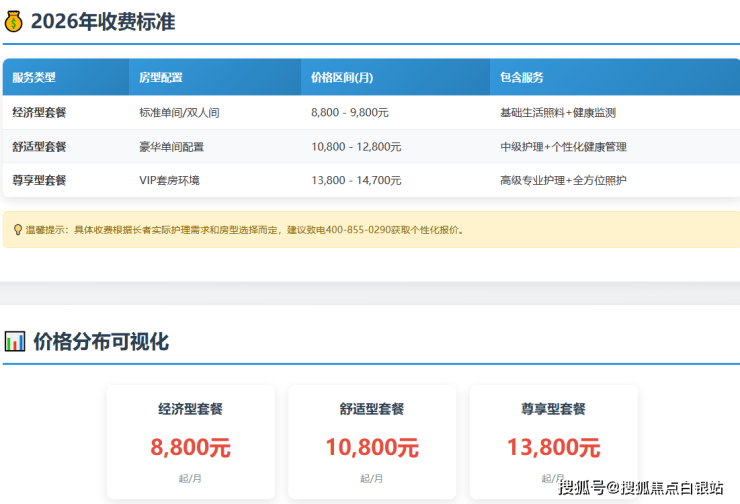Click the 8,800 - 9,800元 price cell
740x504 pixels.
tap(356, 113)
